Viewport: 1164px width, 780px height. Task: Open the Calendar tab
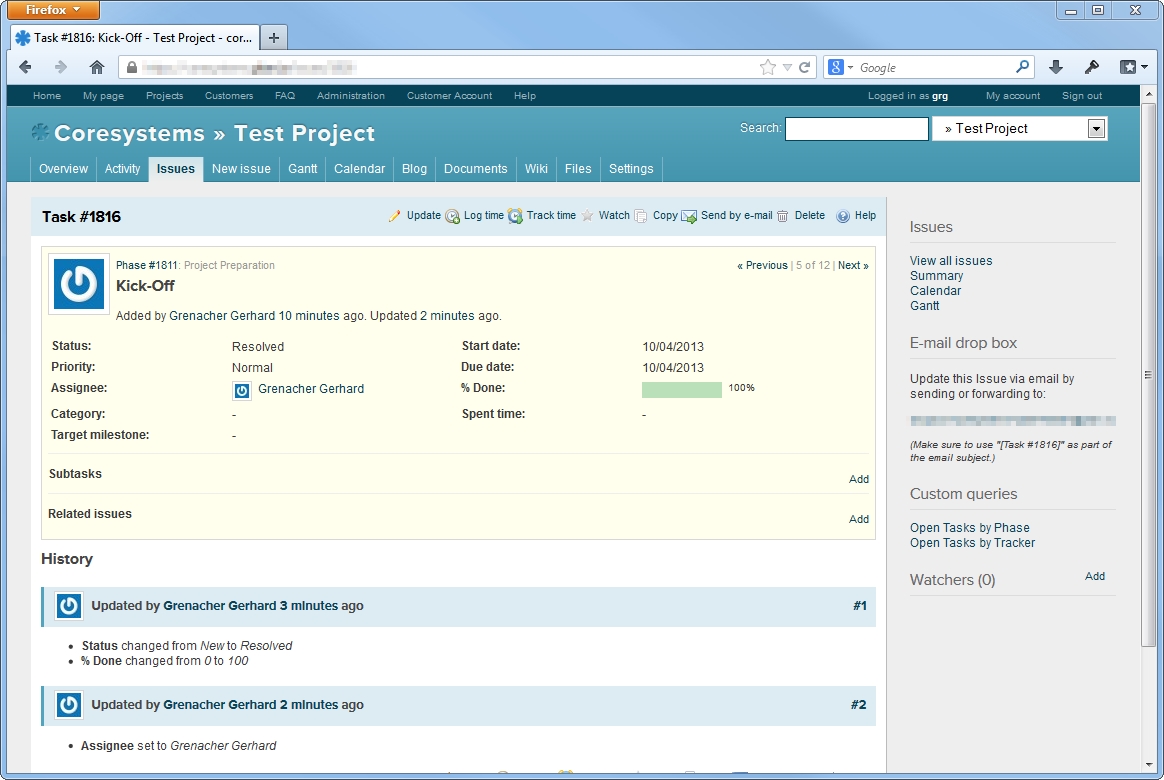[x=359, y=169]
